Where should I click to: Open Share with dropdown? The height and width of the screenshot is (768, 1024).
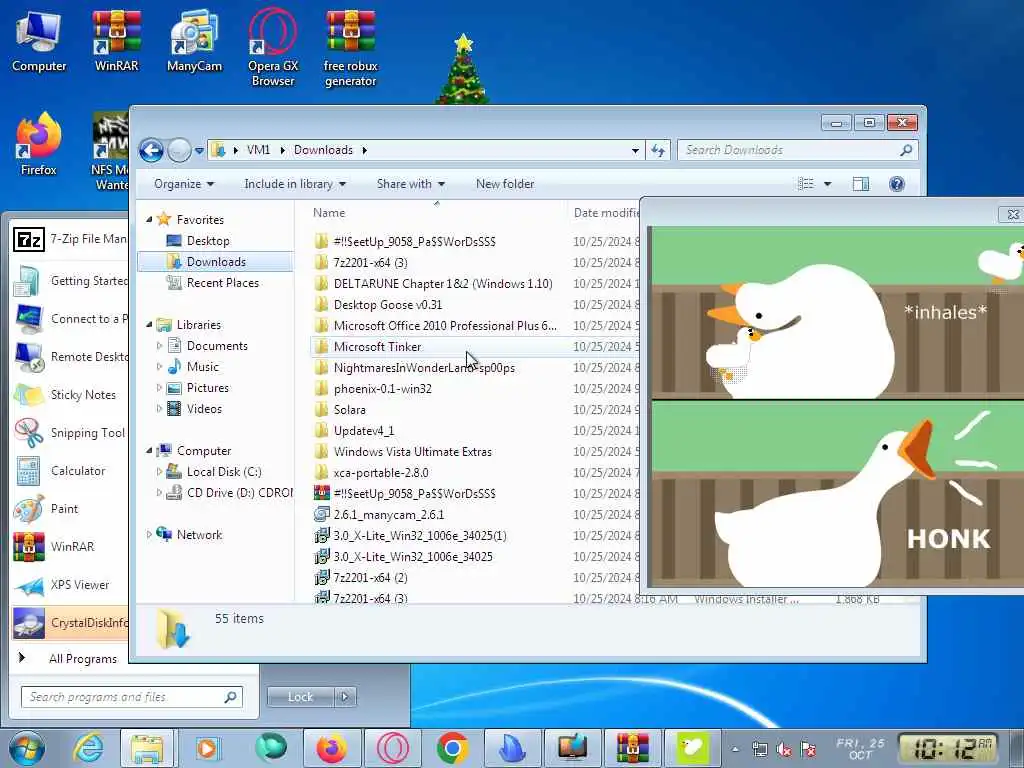pyautogui.click(x=410, y=184)
